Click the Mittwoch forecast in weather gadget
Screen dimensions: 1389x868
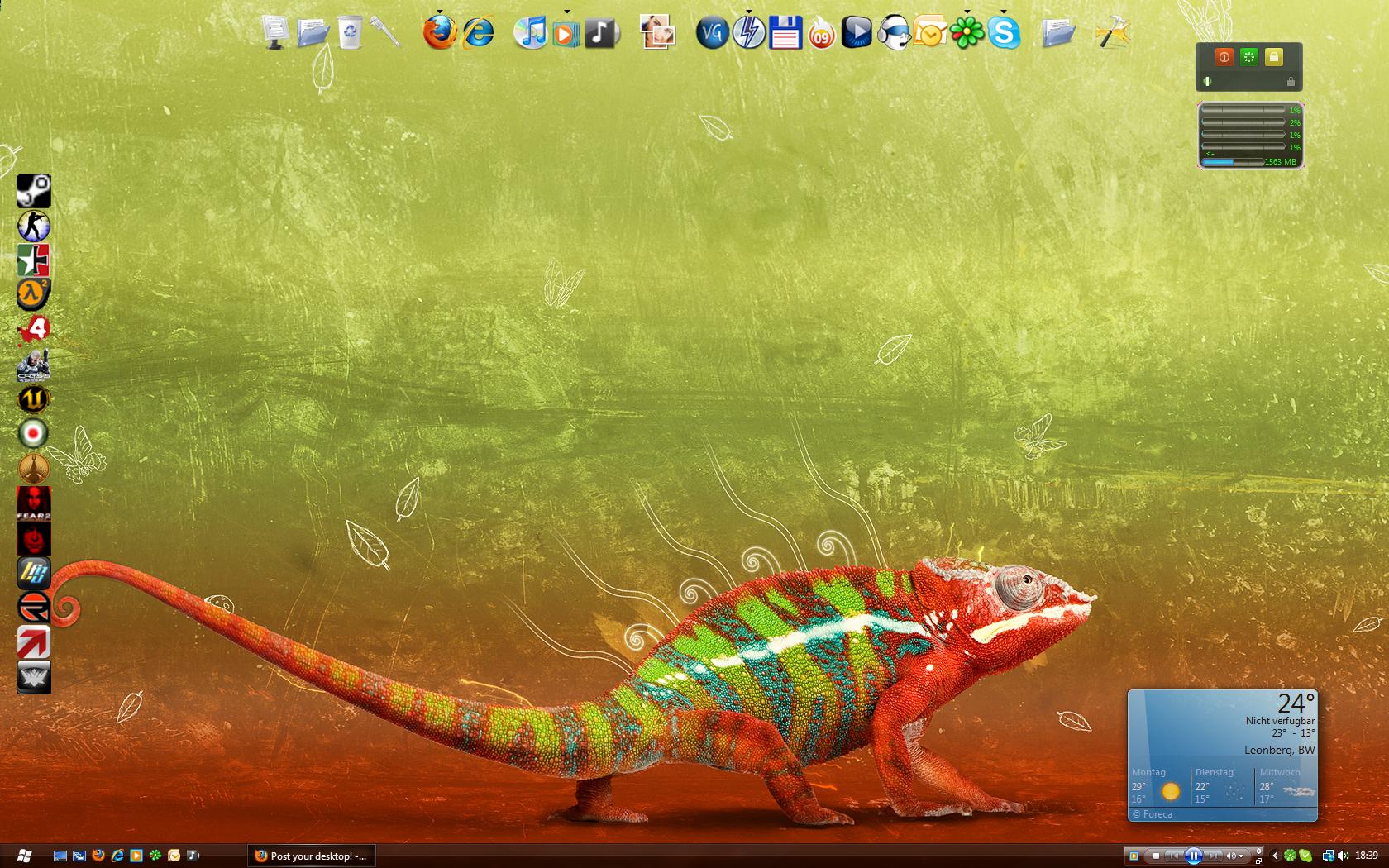pos(1286,785)
